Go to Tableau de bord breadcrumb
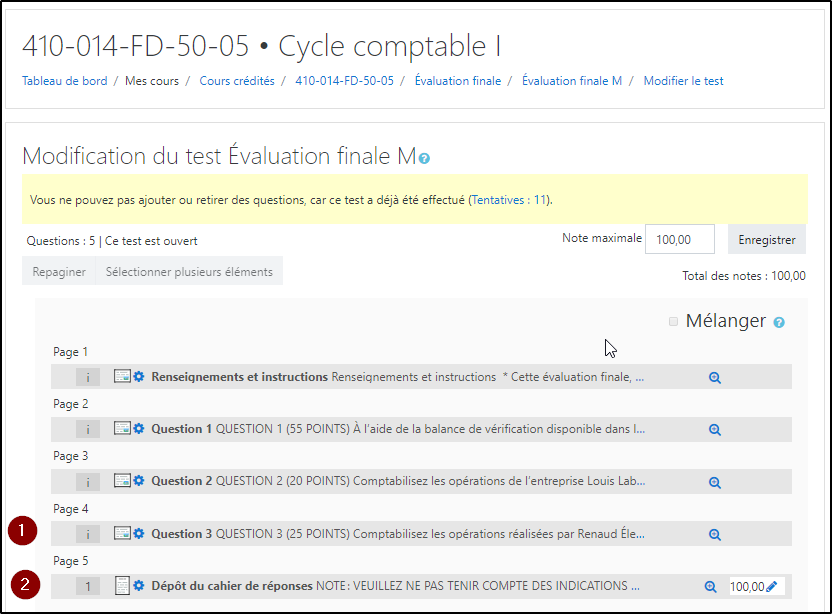 (65, 81)
